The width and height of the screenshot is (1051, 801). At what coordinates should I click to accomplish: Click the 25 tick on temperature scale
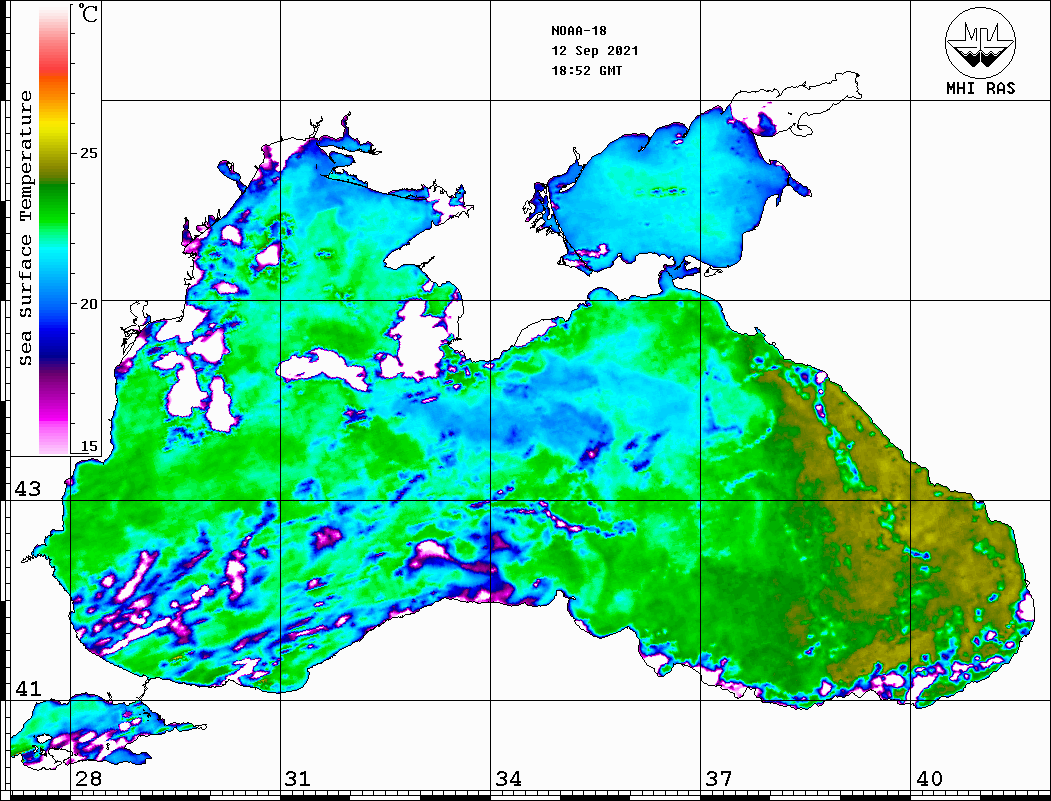point(88,153)
